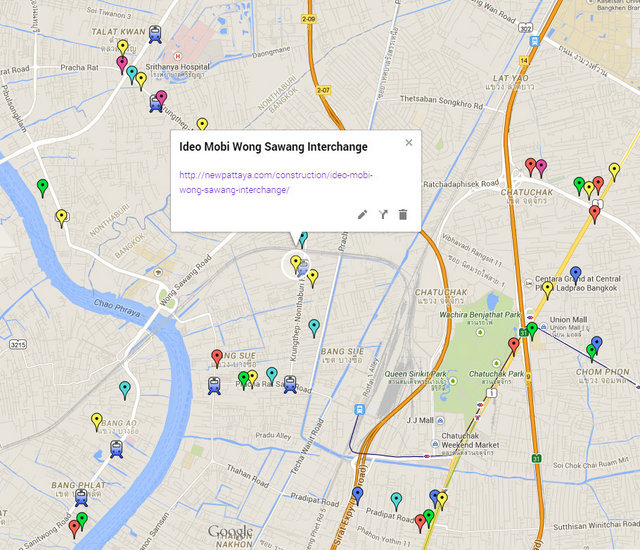
Task: Click the Google logo on the map
Action: (231, 533)
